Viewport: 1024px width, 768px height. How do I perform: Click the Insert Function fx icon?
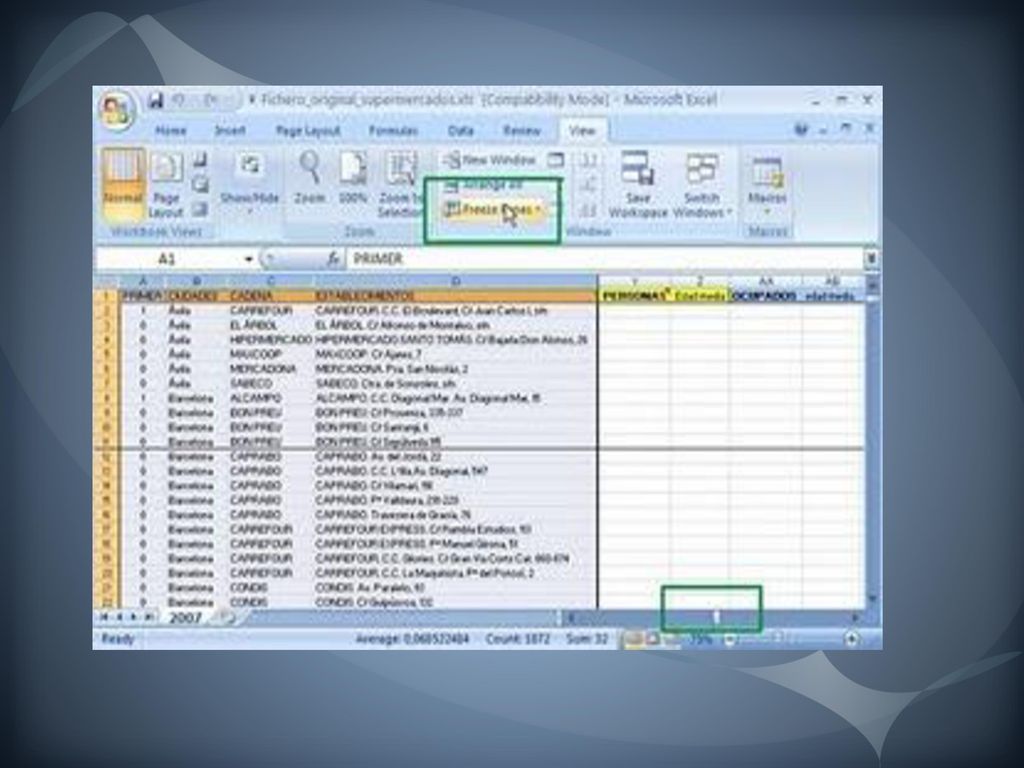tap(333, 259)
